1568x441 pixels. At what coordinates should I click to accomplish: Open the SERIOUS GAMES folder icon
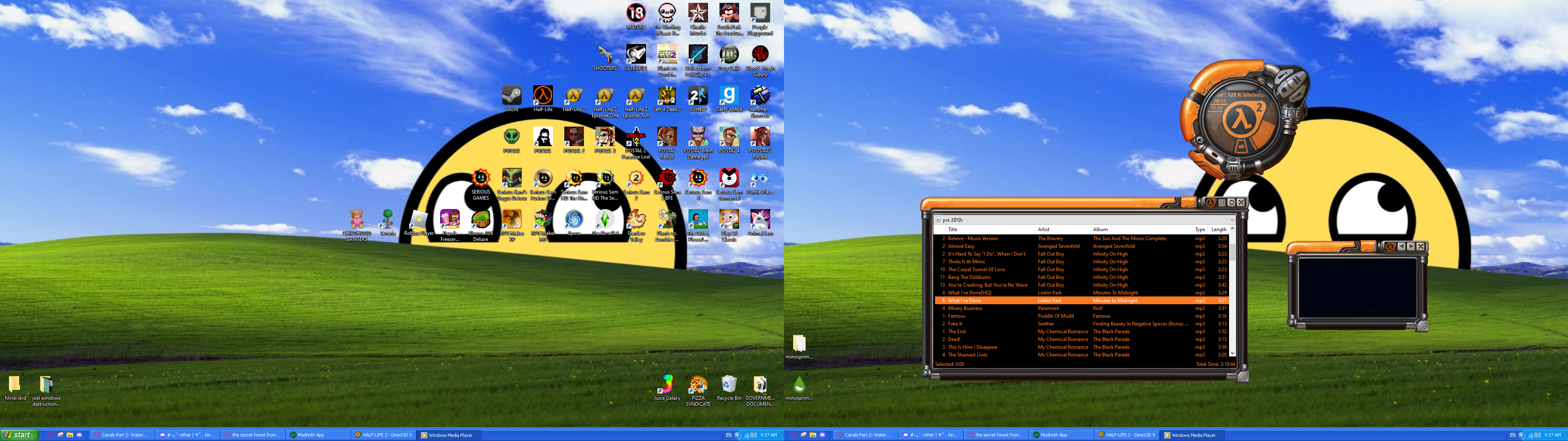coord(481,185)
